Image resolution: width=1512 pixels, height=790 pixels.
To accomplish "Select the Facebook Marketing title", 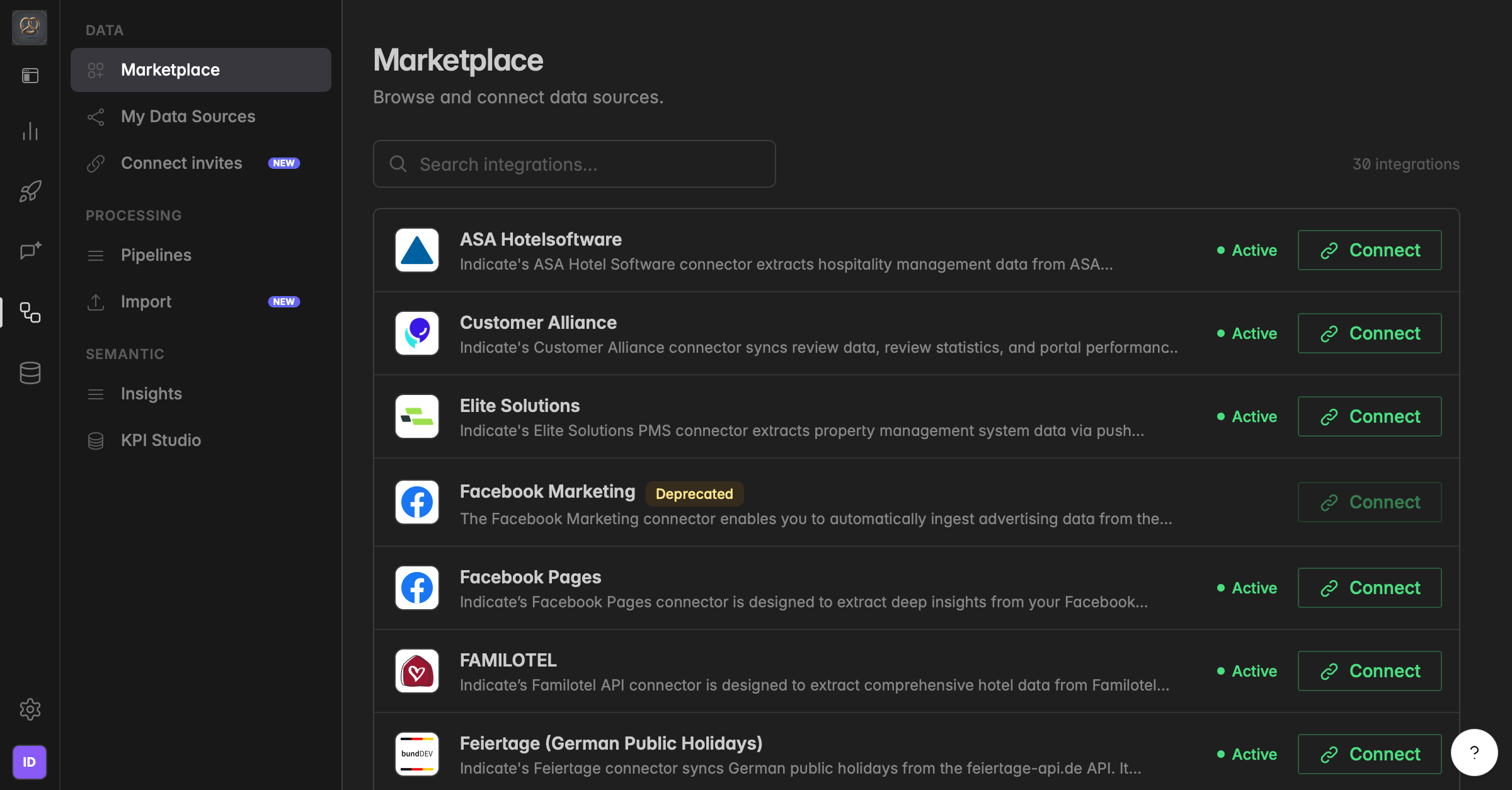I will pos(547,491).
